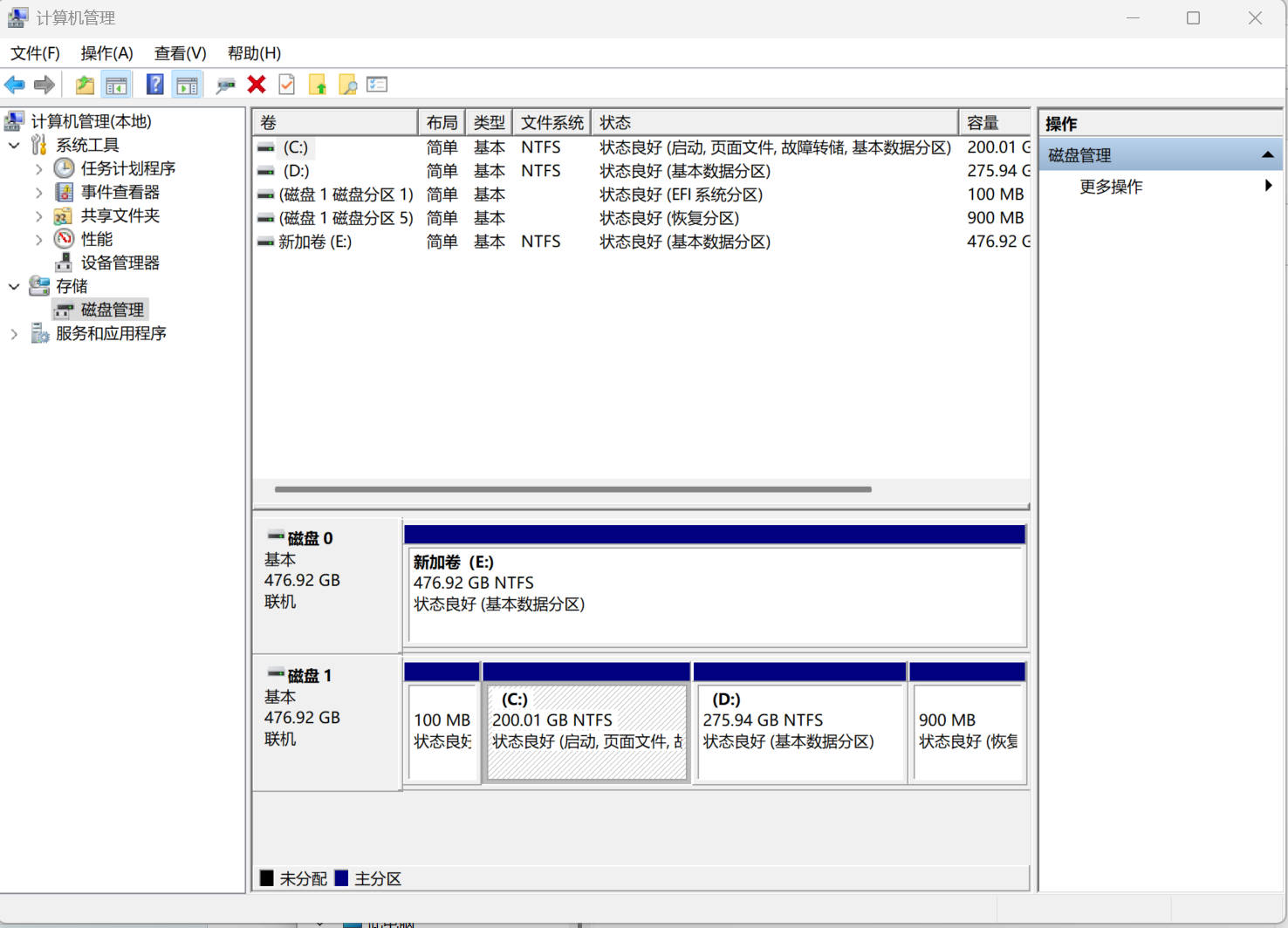Click the 任务计划程序 clock icon
The height and width of the screenshot is (928, 1288).
pyautogui.click(x=64, y=168)
